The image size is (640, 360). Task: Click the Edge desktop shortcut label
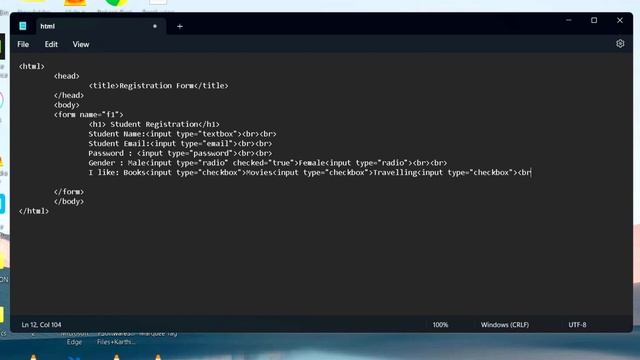click(x=74, y=342)
